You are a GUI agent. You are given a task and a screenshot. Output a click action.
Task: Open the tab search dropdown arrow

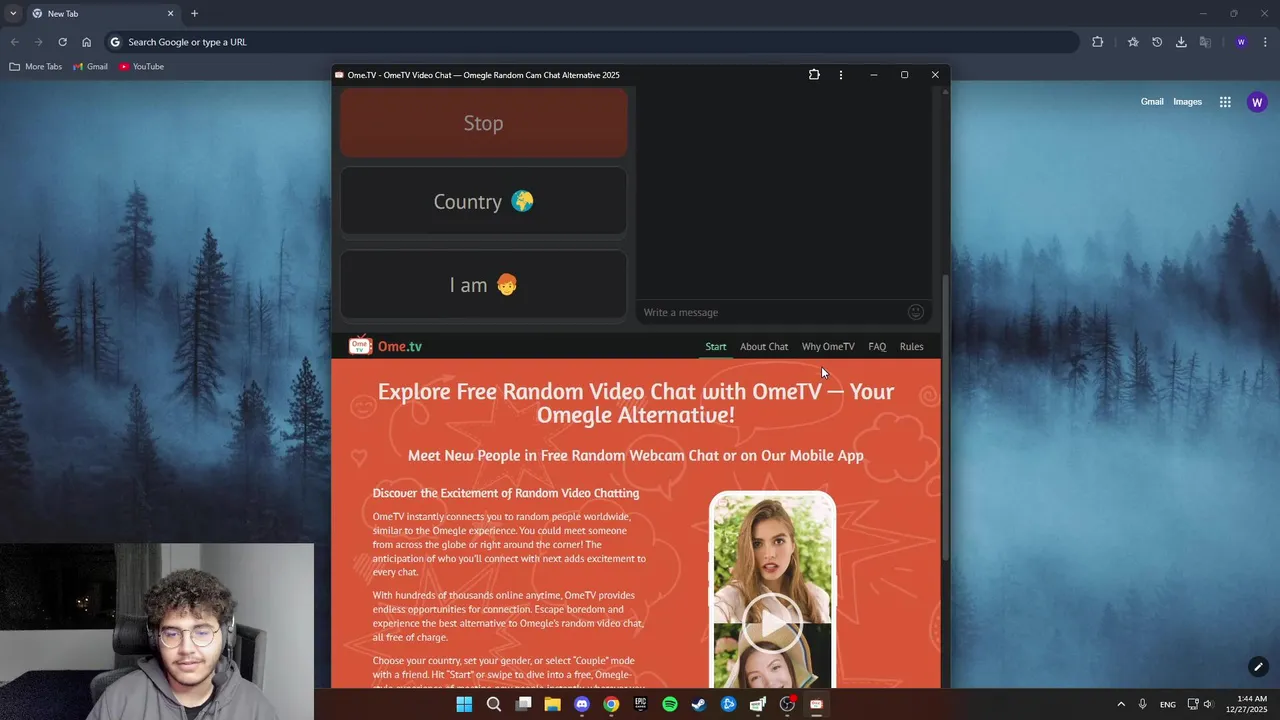pyautogui.click(x=13, y=14)
